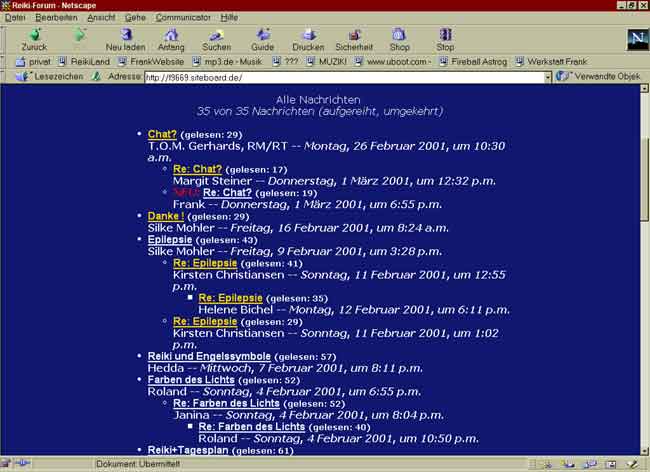The width and height of the screenshot is (650, 472).
Task: Click the Alle Nachrichten heading
Action: coord(318,100)
